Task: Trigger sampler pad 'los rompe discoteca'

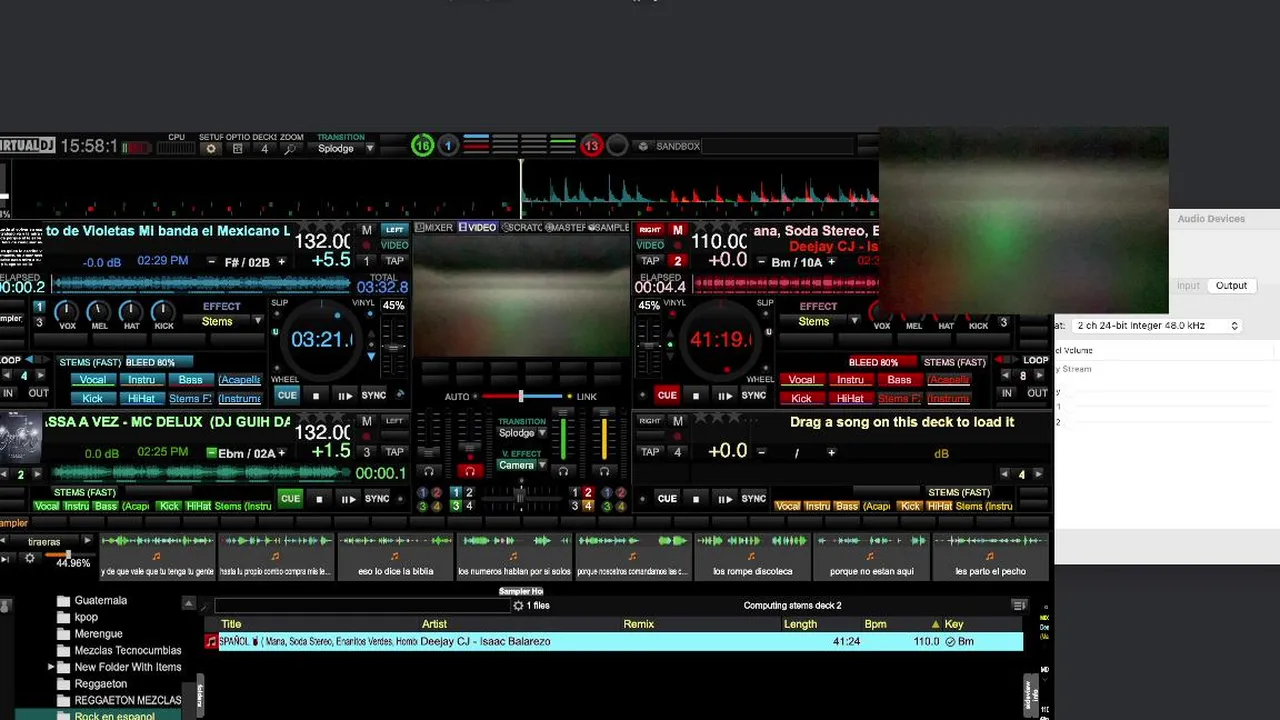Action: [x=752, y=556]
